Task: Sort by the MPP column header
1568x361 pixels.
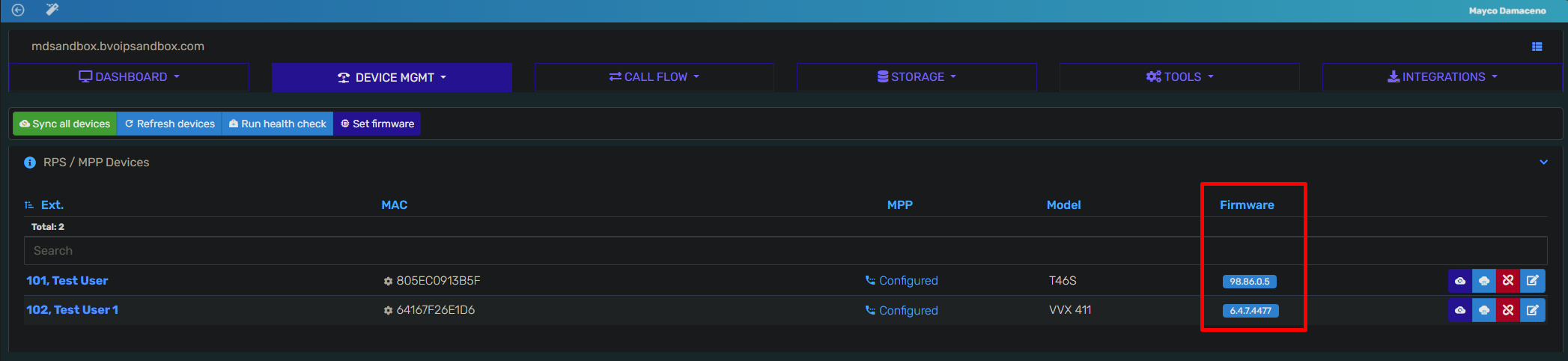Action: point(900,205)
